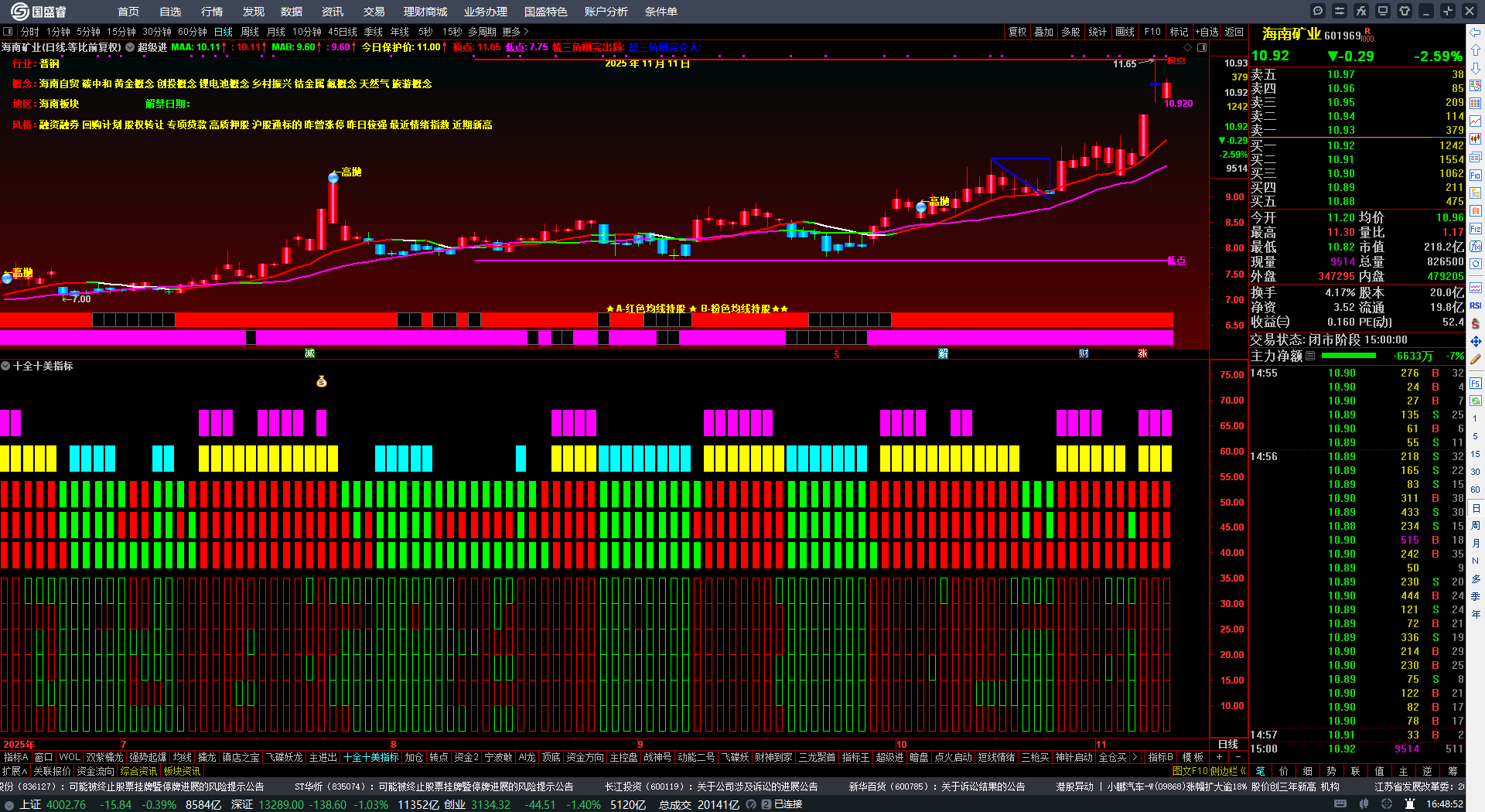Viewport: 1485px width, 812px height.
Task: Open the f(x) formula sidebar icon
Action: (x=1476, y=247)
